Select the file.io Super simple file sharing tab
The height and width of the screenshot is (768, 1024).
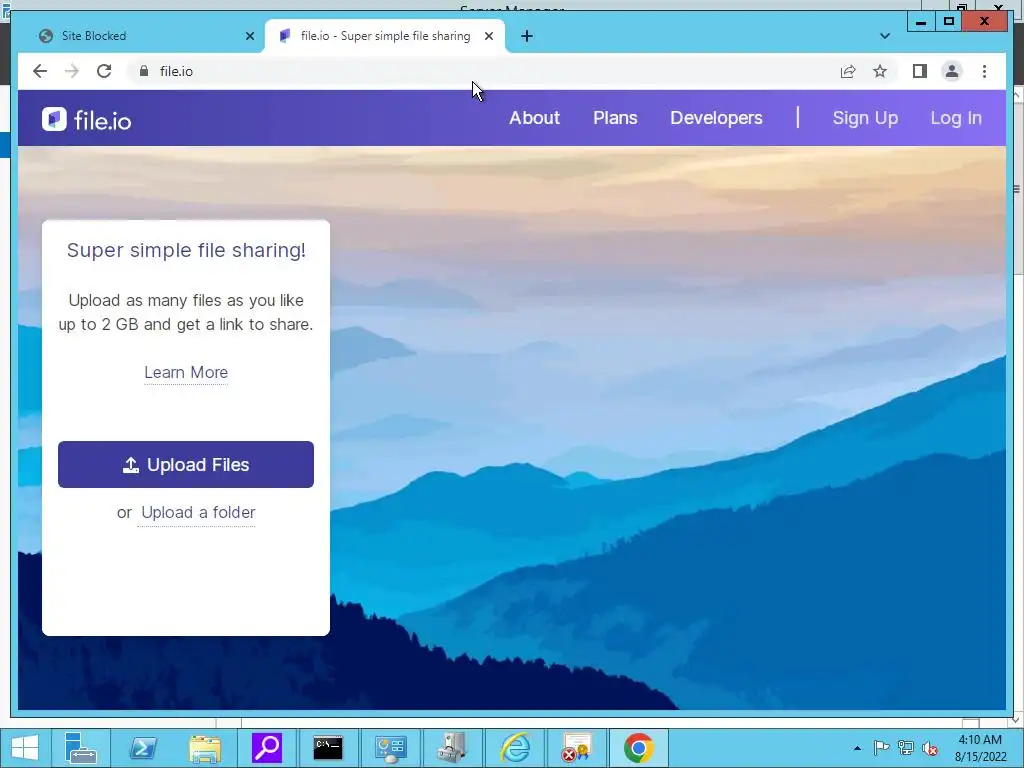pyautogui.click(x=385, y=36)
